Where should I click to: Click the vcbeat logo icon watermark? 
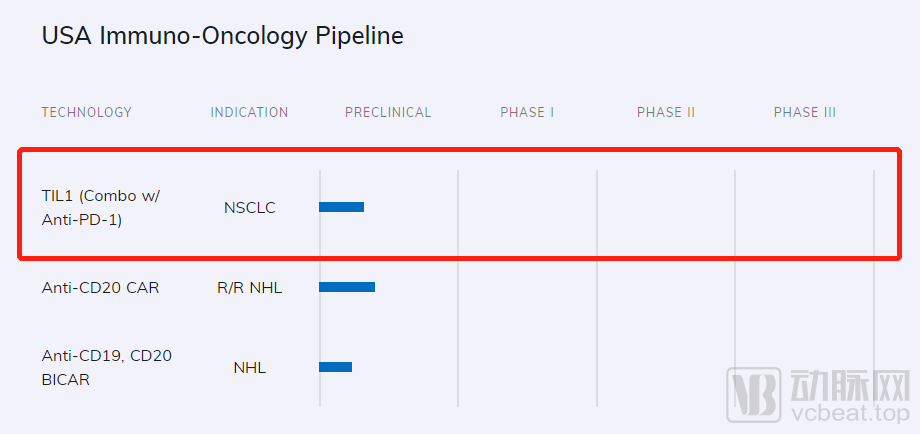[754, 391]
